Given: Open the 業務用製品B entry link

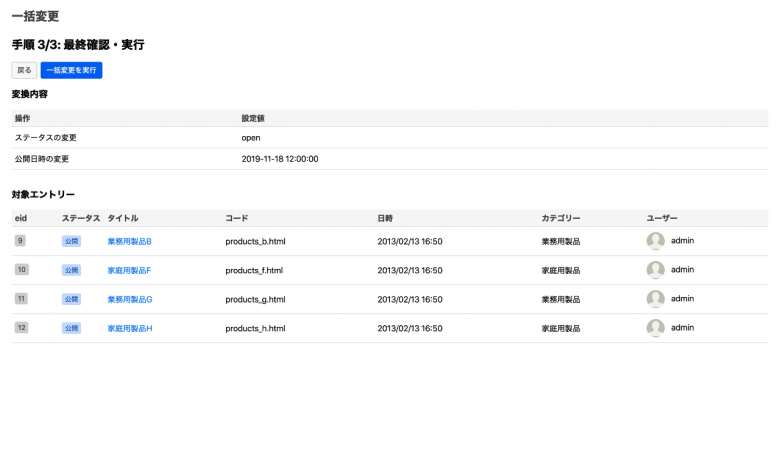Looking at the screenshot, I should [129, 241].
